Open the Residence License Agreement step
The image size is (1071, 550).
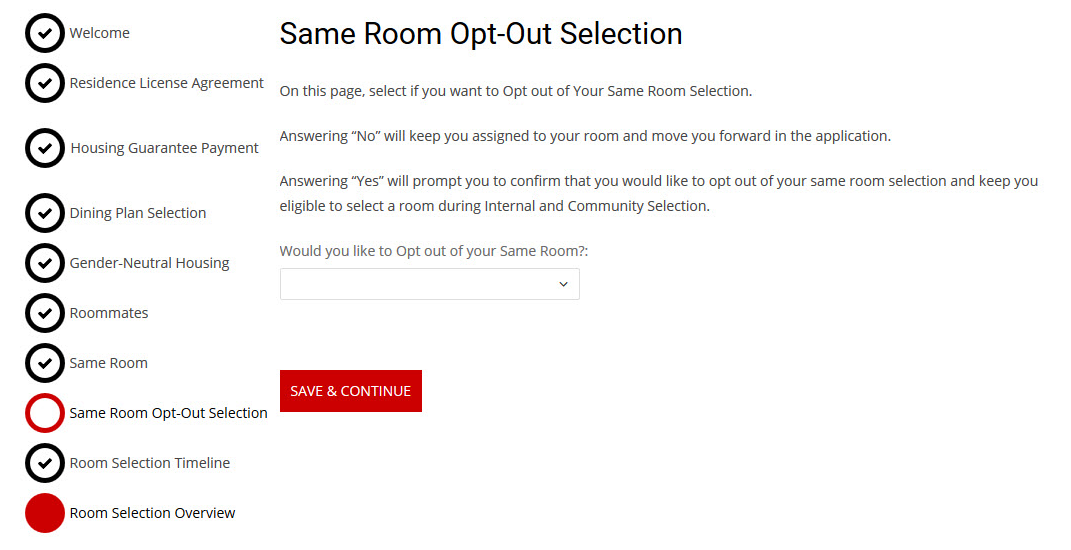166,83
